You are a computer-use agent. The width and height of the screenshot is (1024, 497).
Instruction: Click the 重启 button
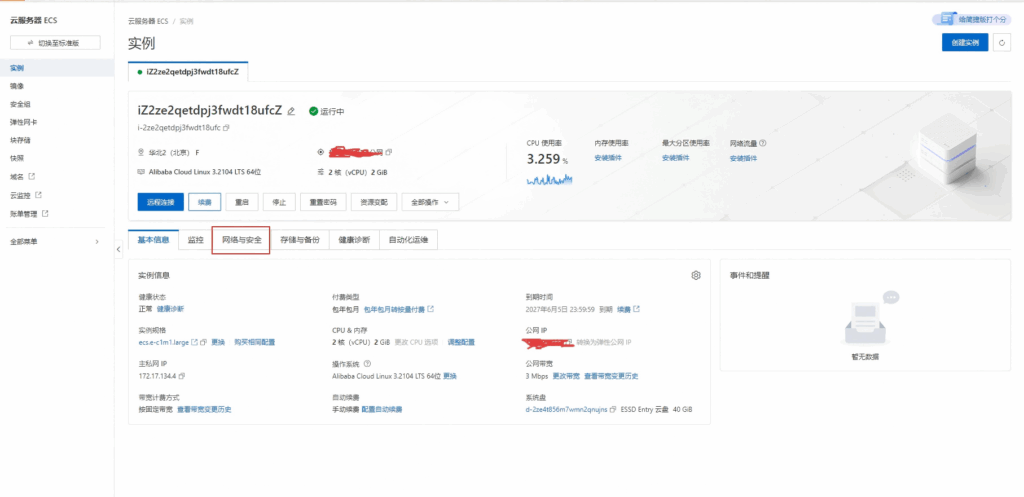click(x=242, y=202)
